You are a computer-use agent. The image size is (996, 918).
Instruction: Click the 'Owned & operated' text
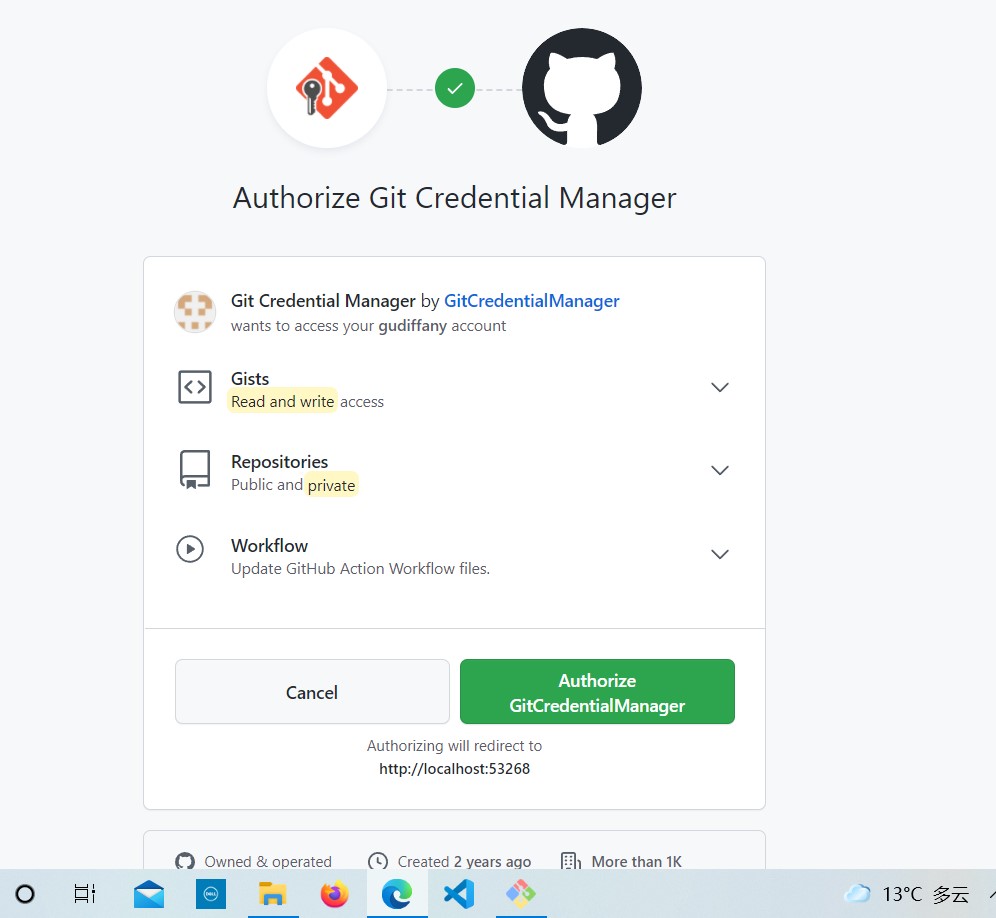[268, 861]
